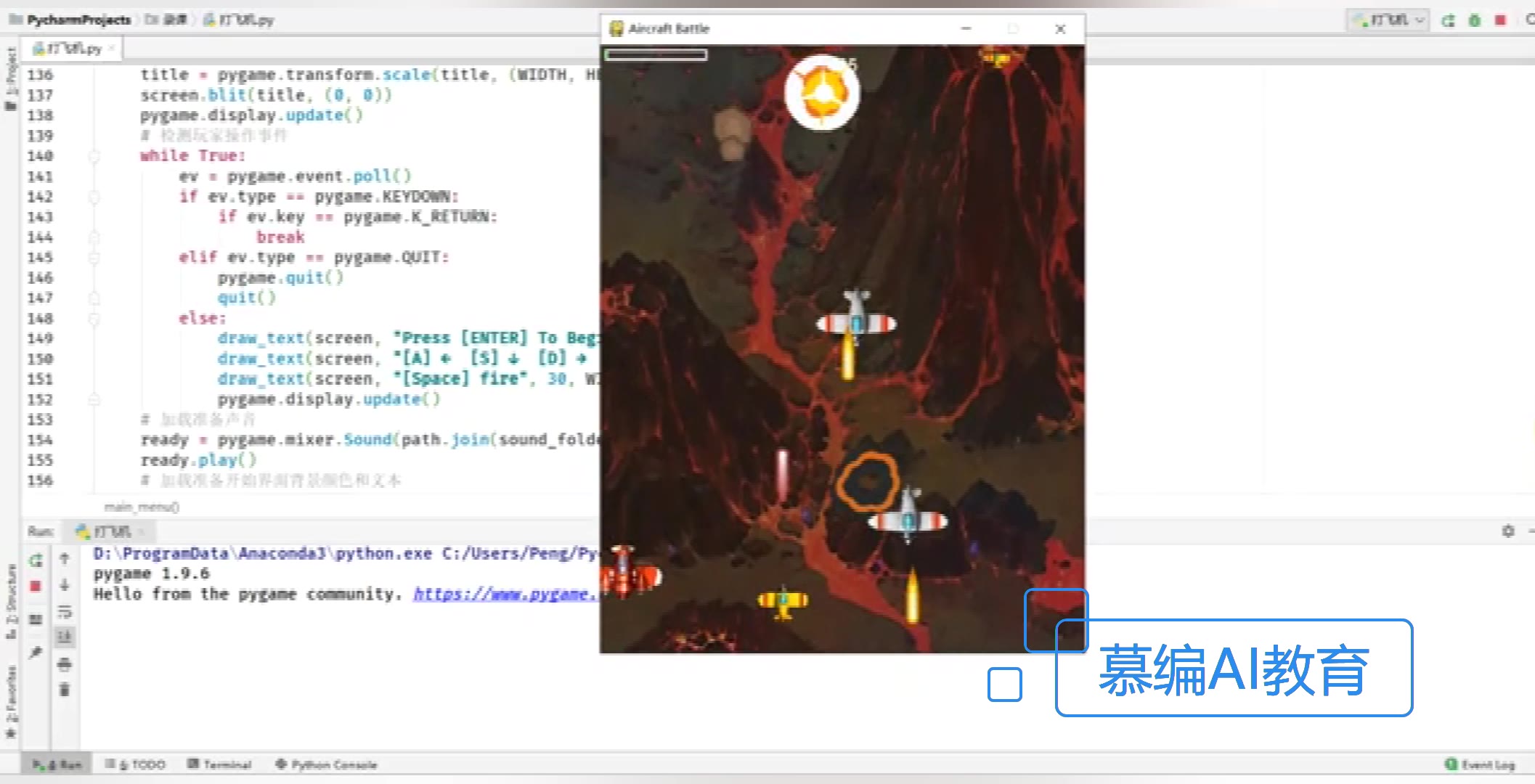Print the console output
Image resolution: width=1535 pixels, height=784 pixels.
point(65,663)
